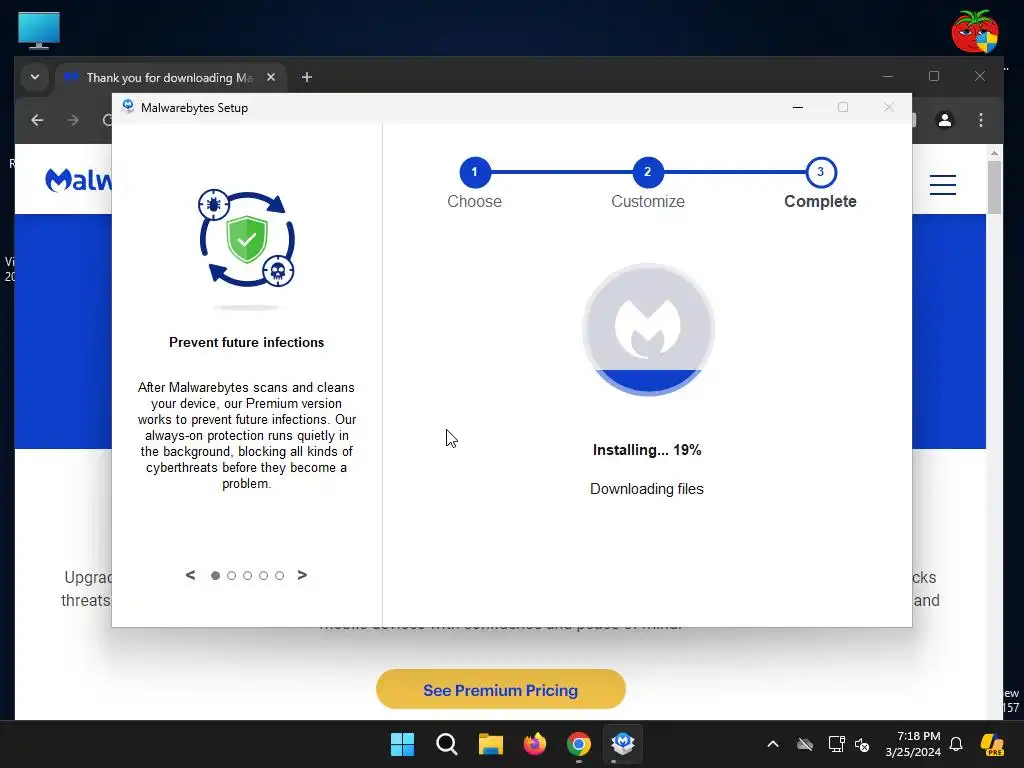This screenshot has width=1024, height=768.
Task: Click the Installing 19% status text
Action: 647,450
